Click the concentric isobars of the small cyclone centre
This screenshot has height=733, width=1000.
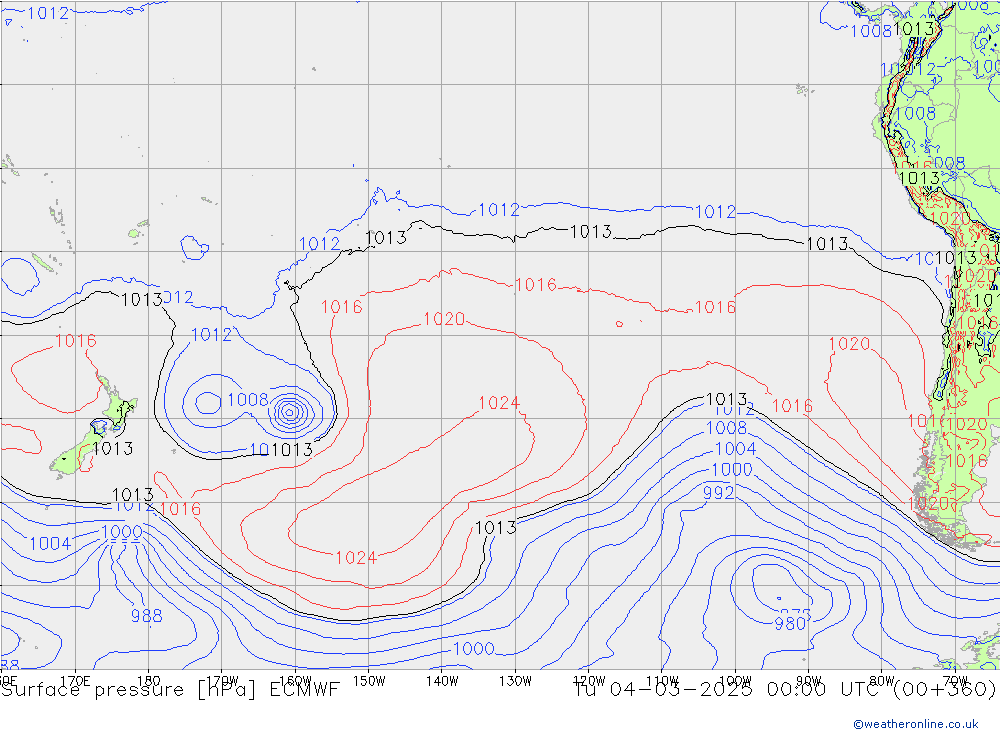(291, 413)
